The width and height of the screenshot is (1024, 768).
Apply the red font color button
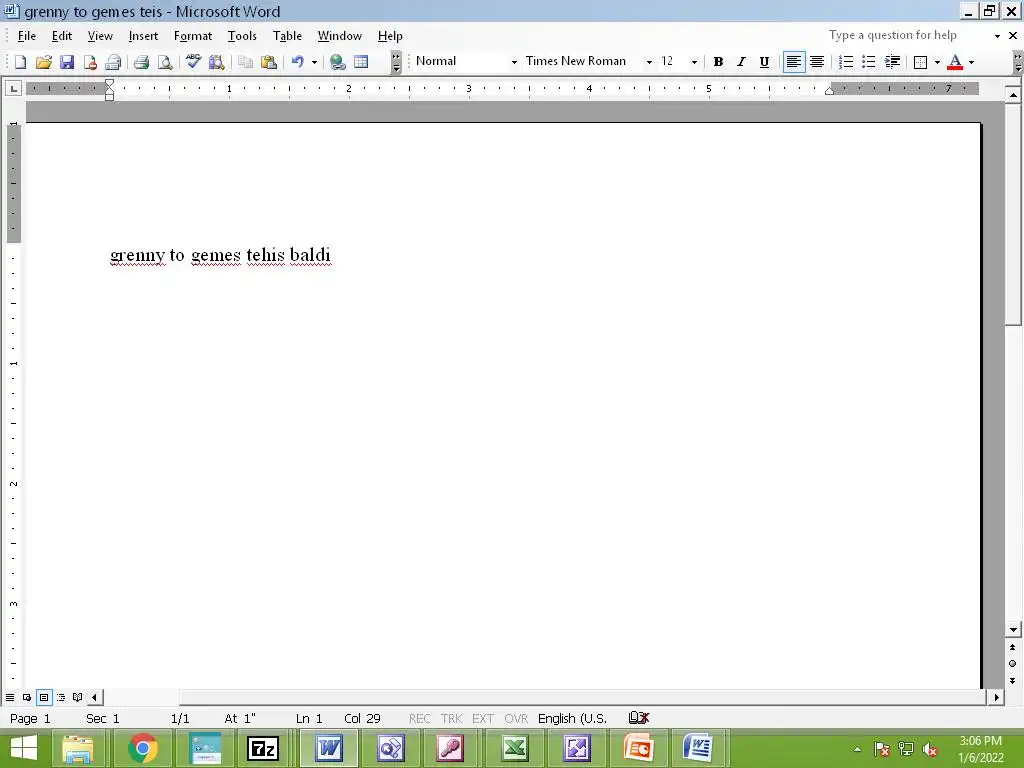(955, 62)
